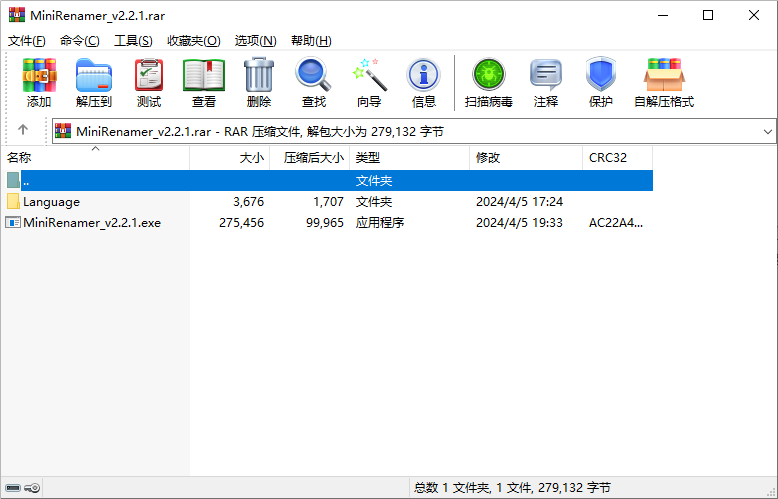This screenshot has width=778, height=499.
Task: Select the Language folder row
Action: [327, 201]
